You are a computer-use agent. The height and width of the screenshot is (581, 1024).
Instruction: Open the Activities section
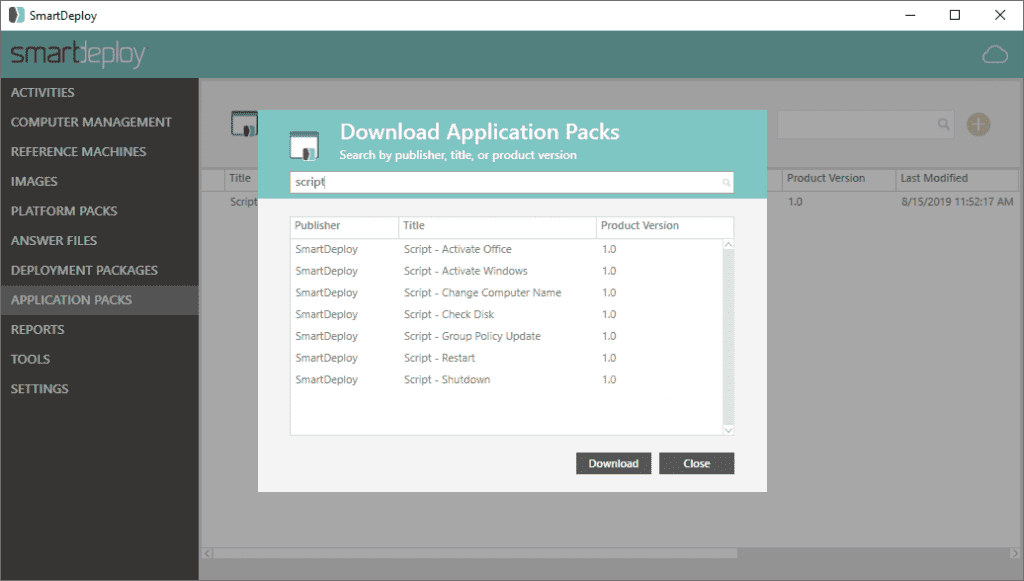coord(42,93)
